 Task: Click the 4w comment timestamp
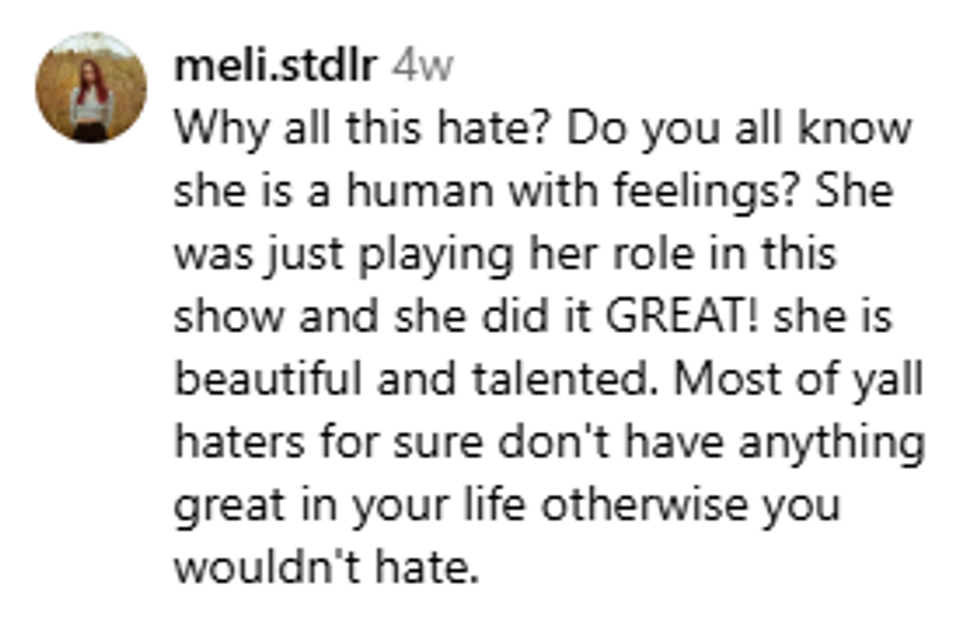[422, 66]
